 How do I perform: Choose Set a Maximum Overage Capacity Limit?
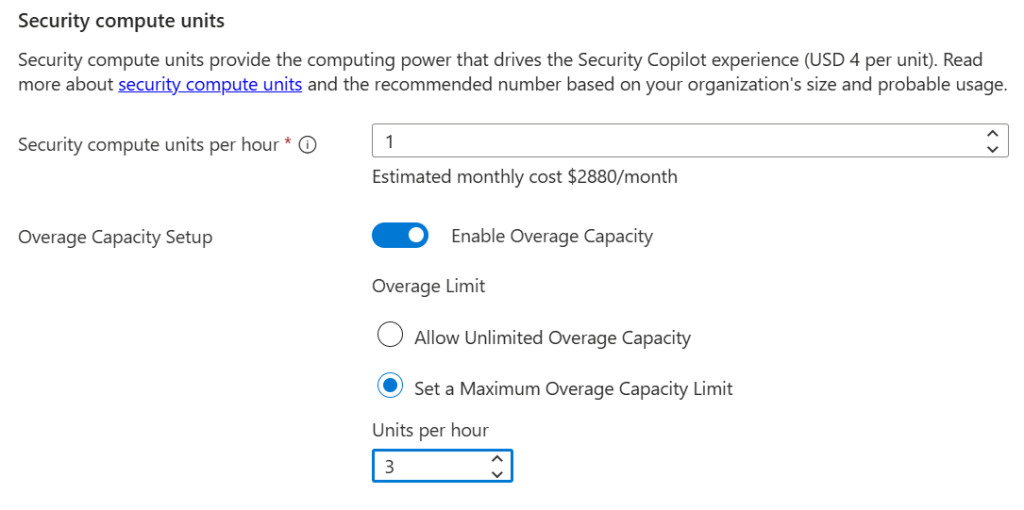click(389, 387)
